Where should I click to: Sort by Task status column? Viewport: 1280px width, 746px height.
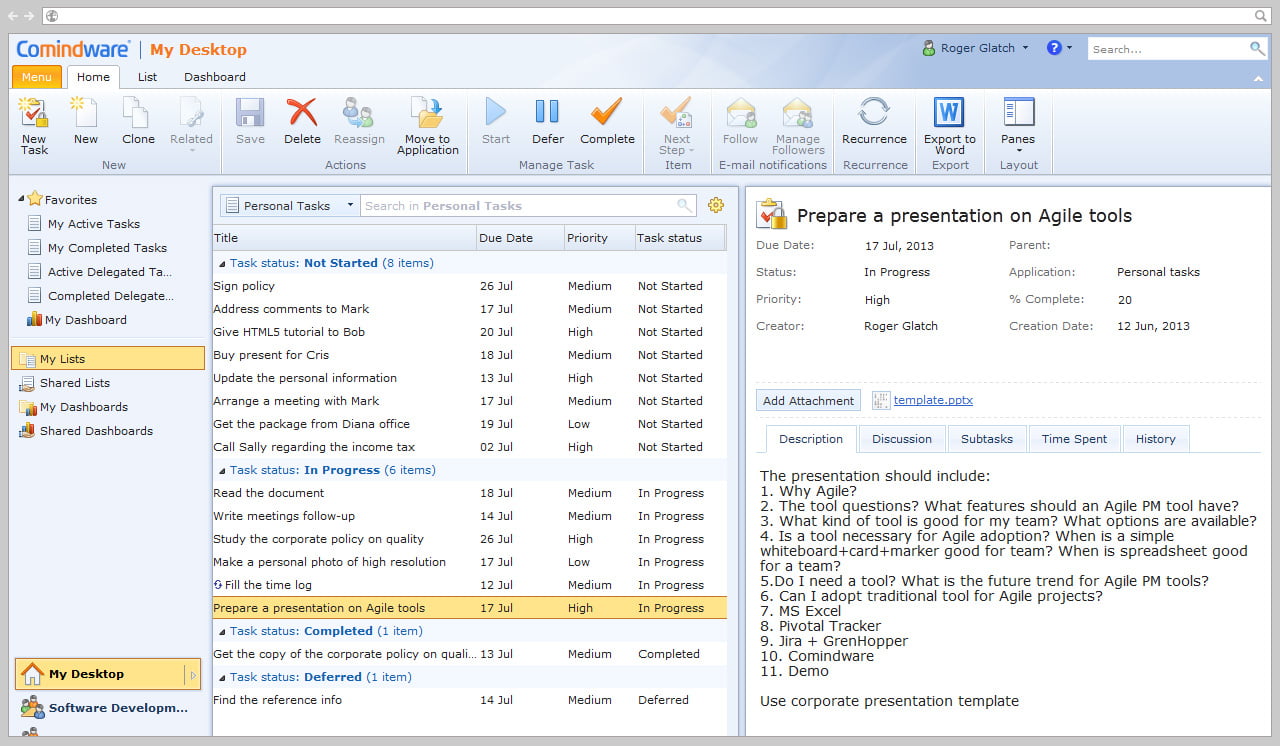(x=680, y=238)
